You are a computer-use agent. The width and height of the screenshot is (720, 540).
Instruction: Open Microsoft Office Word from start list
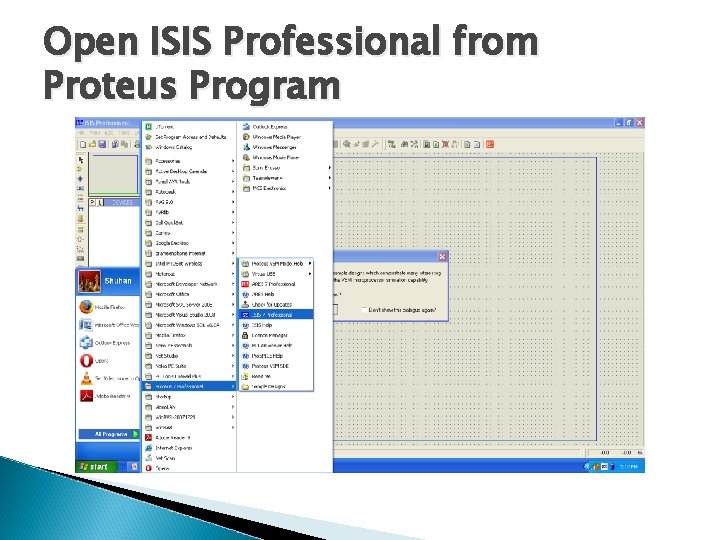108,325
